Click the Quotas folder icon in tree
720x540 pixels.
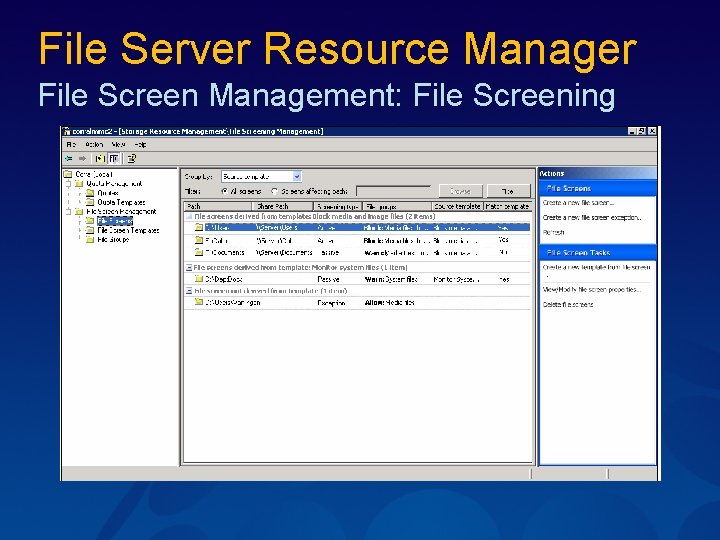click(90, 193)
